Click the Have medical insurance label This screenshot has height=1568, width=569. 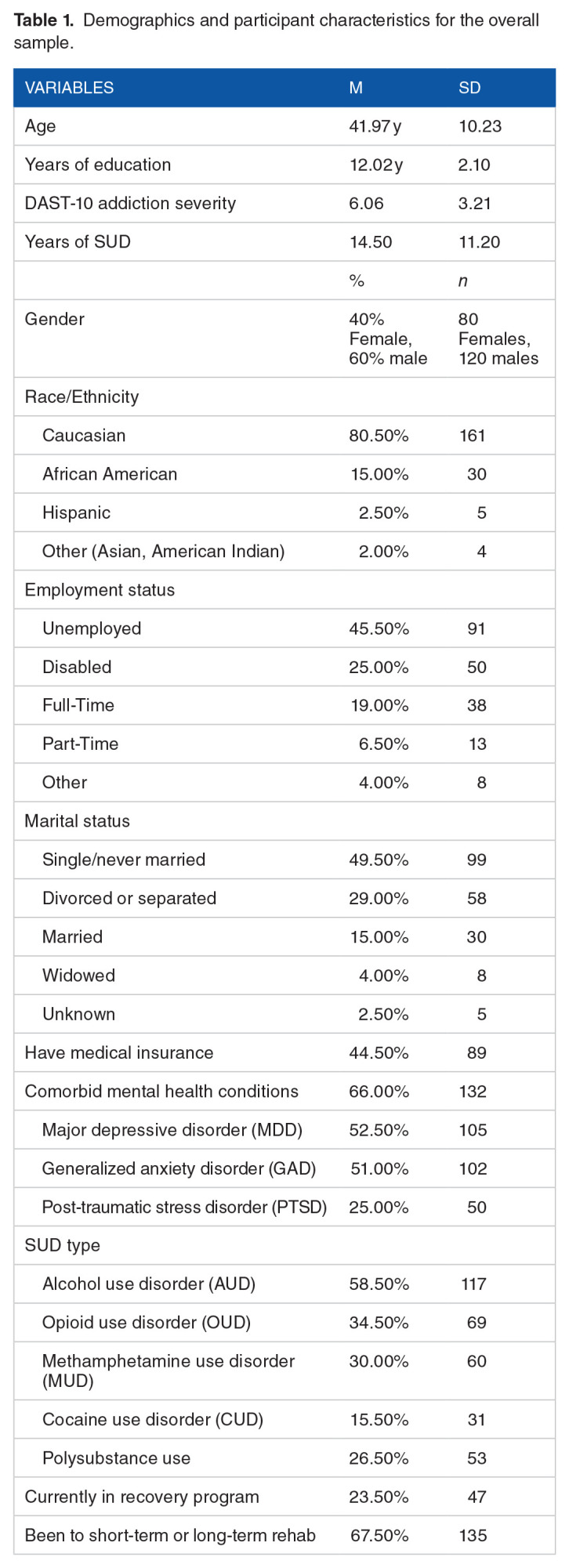click(x=118, y=1052)
